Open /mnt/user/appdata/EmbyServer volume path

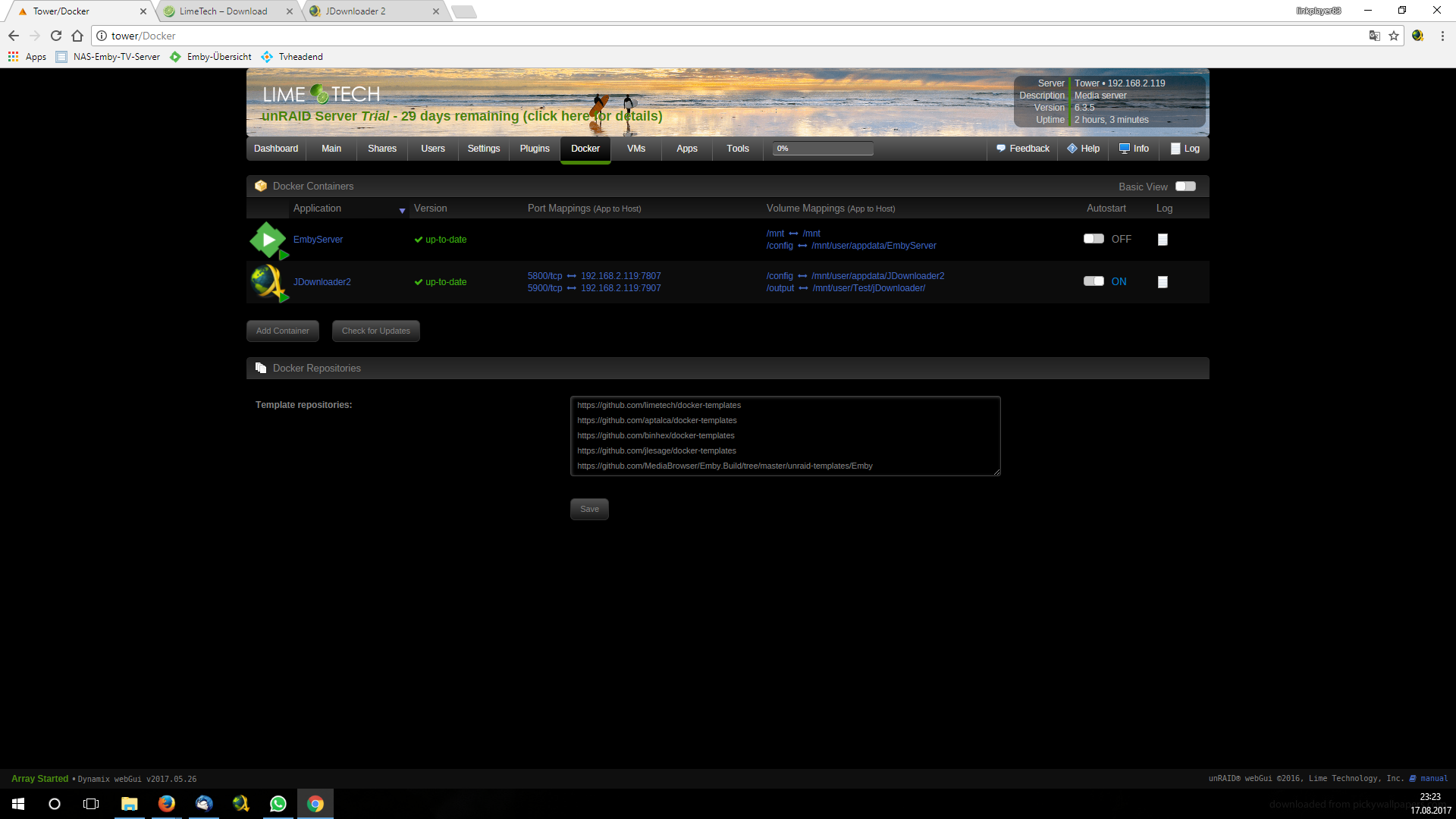point(874,246)
